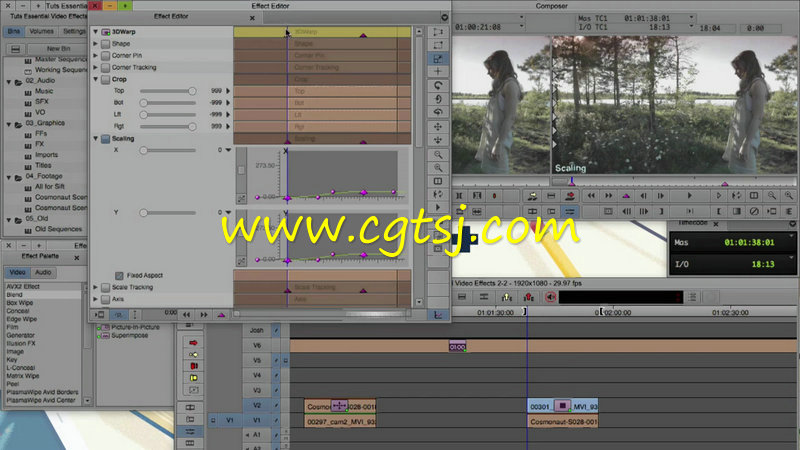Open the Settings tab

pyautogui.click(x=74, y=32)
